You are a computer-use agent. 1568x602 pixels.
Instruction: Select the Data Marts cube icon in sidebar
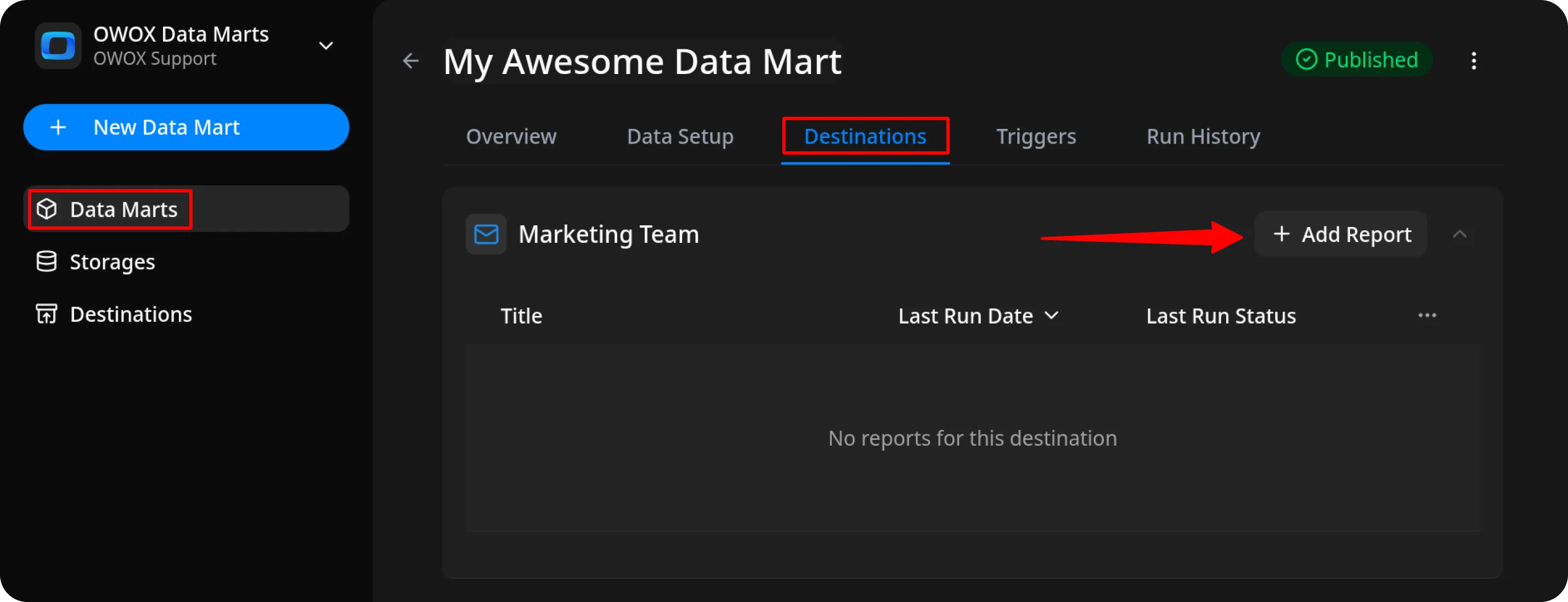coord(47,208)
